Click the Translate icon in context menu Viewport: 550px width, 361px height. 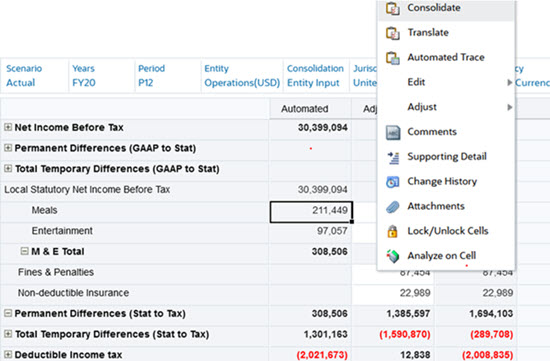[x=393, y=33]
